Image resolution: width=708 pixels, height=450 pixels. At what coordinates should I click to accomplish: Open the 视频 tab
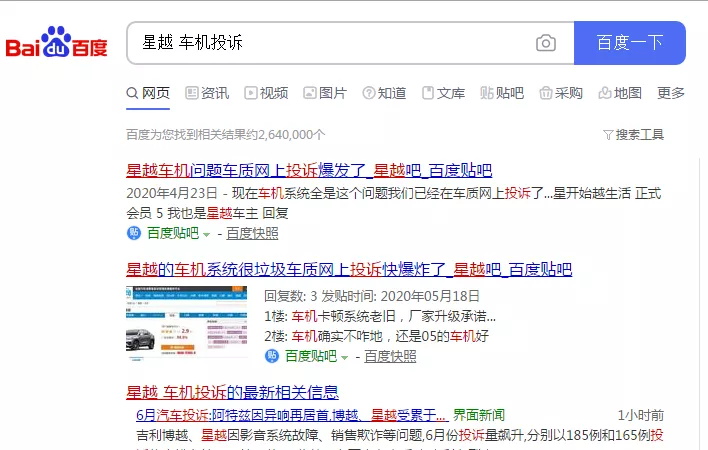[x=266, y=93]
